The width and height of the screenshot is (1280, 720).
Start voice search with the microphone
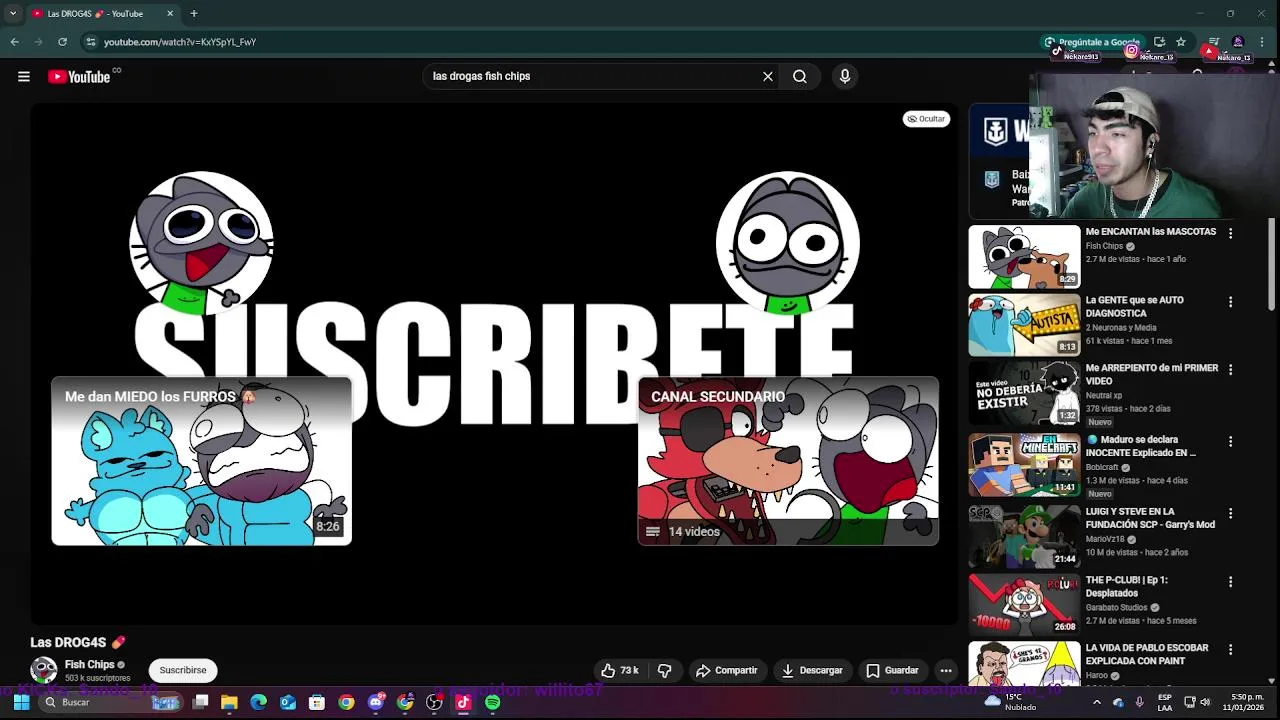click(x=845, y=76)
